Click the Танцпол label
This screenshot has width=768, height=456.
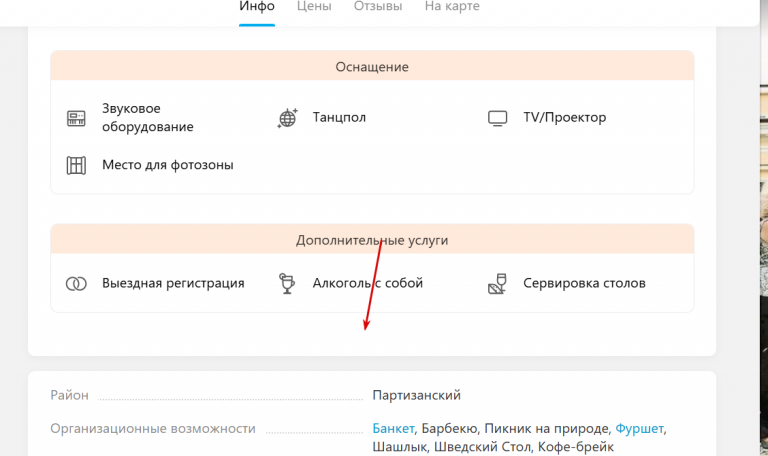click(x=339, y=118)
